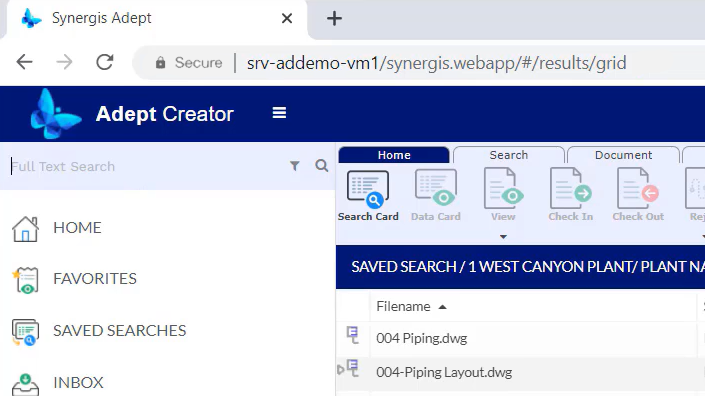The image size is (705, 396).
Task: Click the Inbox tray icon
Action: 25,384
